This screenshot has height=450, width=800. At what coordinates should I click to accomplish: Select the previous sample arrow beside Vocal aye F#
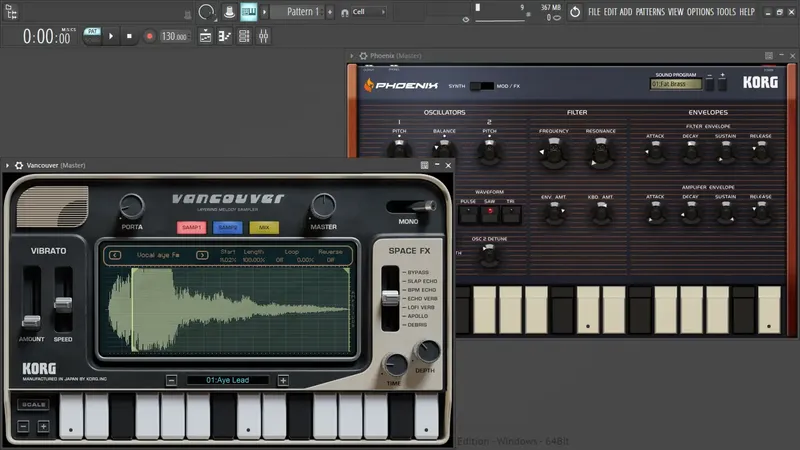pyautogui.click(x=115, y=255)
